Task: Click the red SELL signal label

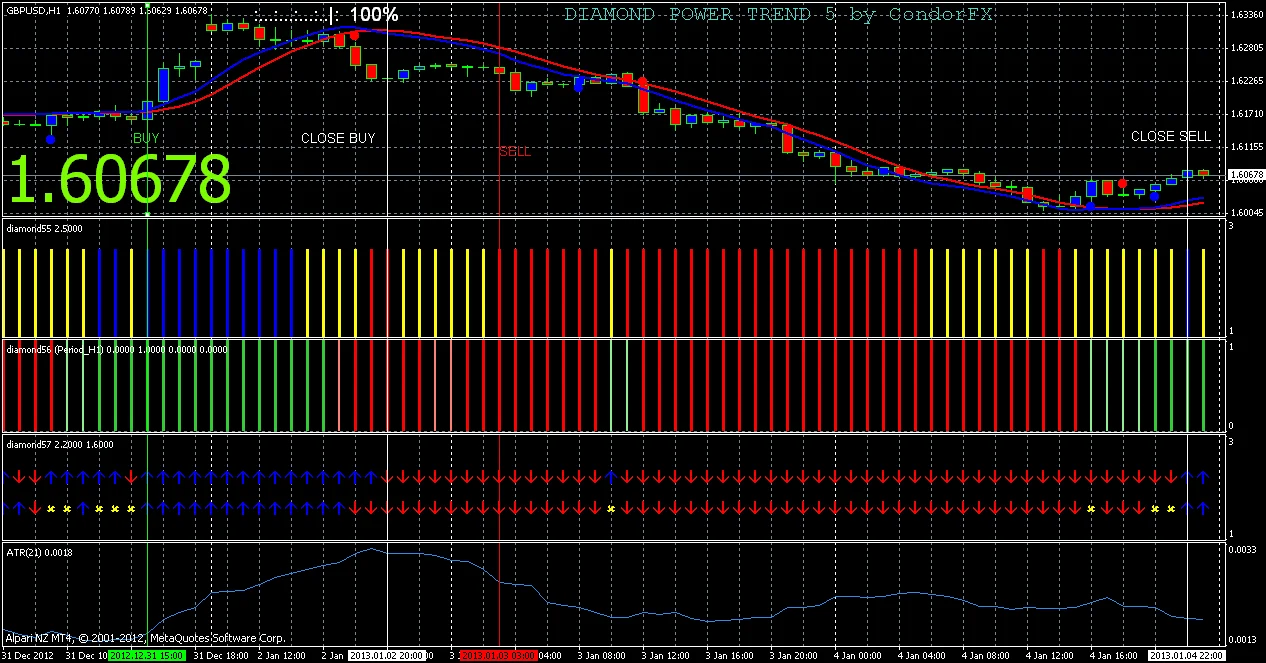Action: (515, 152)
